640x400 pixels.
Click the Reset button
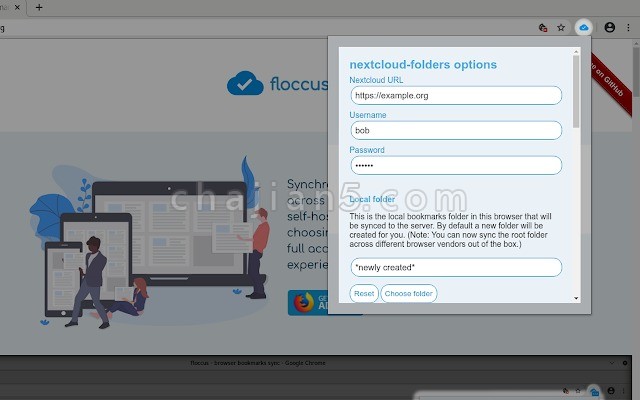[364, 293]
